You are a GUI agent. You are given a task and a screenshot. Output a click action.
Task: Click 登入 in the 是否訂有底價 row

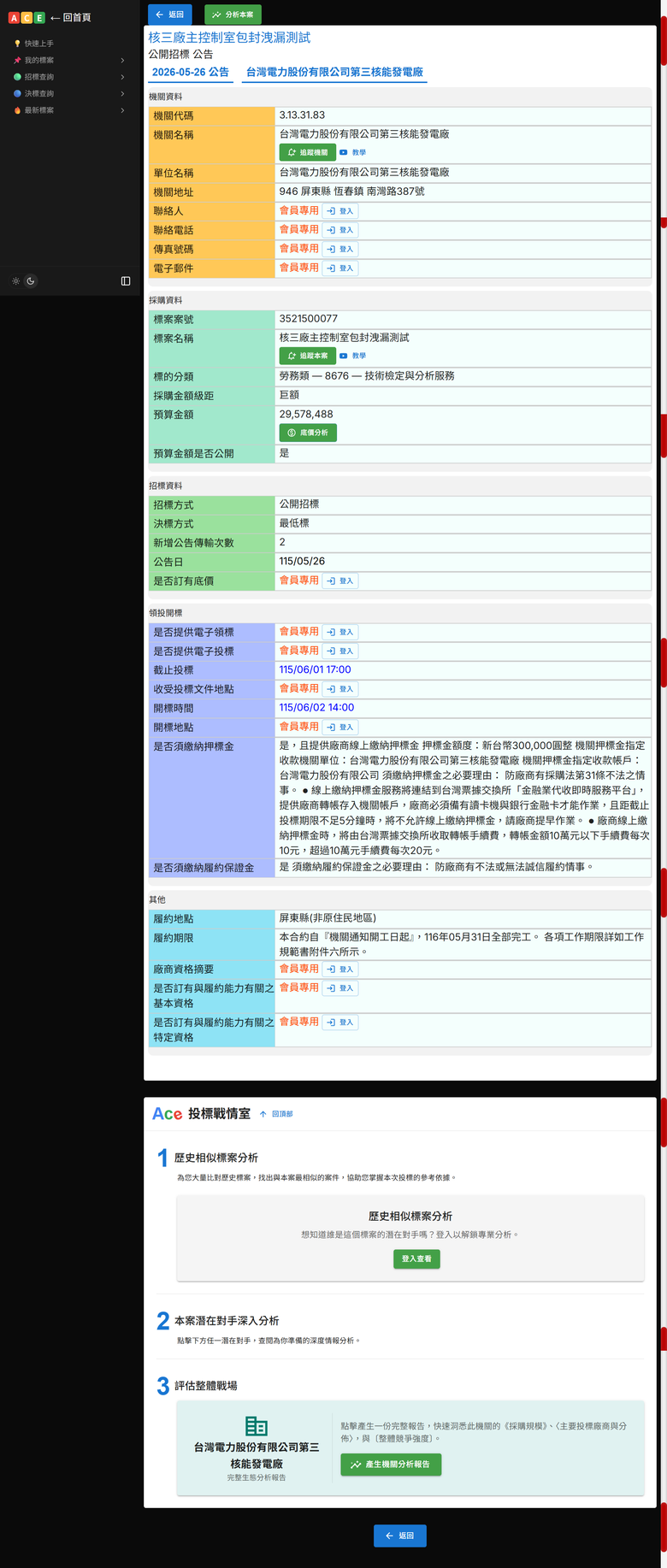(x=340, y=581)
